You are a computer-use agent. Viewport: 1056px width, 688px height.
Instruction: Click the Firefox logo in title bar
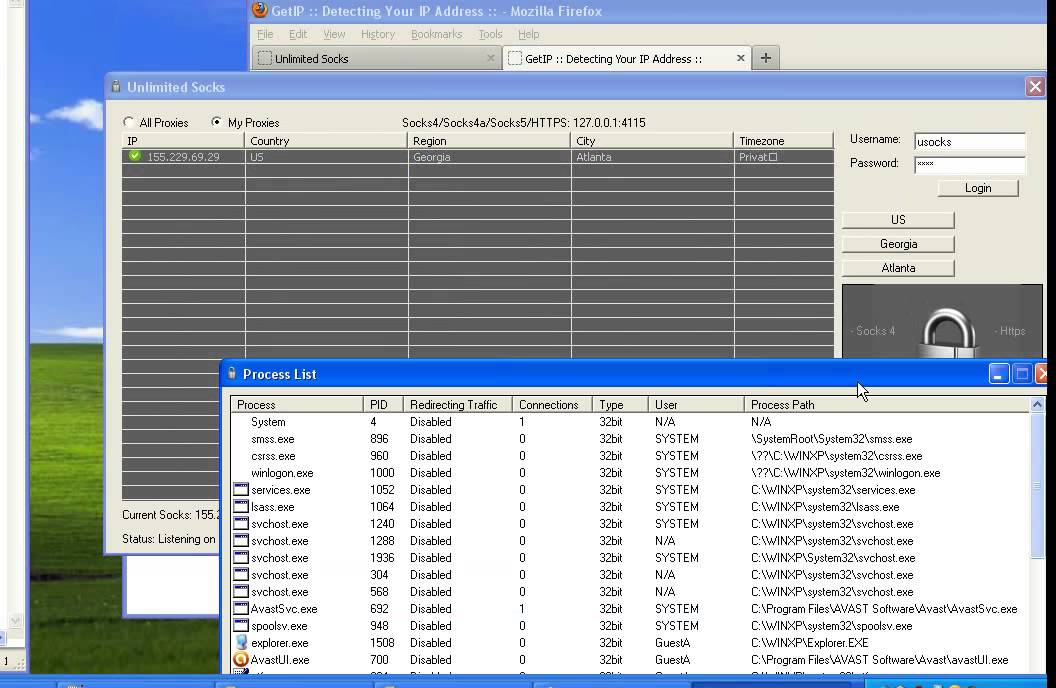pos(260,9)
